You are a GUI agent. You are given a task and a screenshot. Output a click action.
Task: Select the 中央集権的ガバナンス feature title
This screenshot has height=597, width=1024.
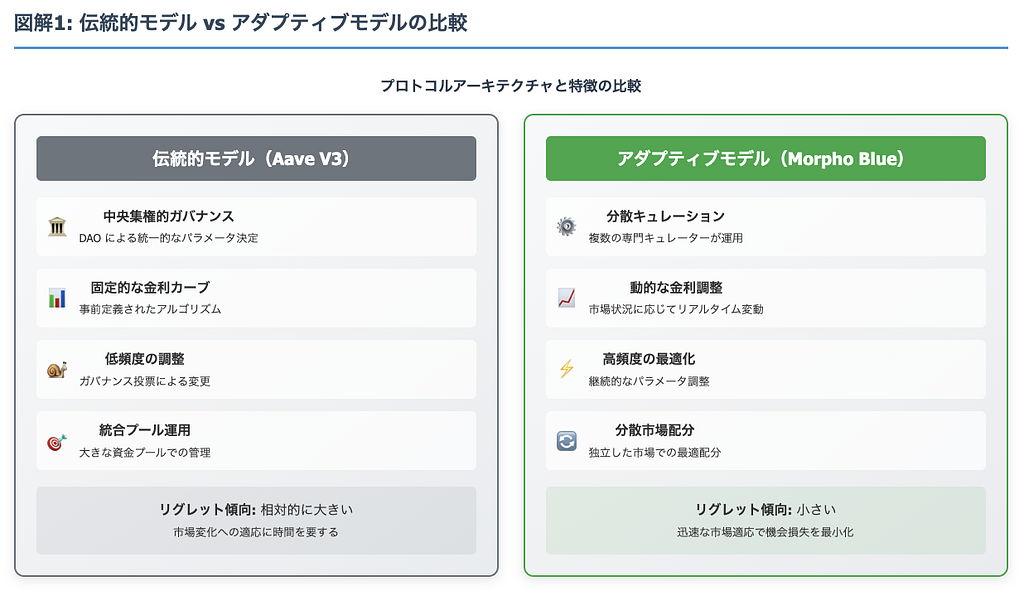168,216
